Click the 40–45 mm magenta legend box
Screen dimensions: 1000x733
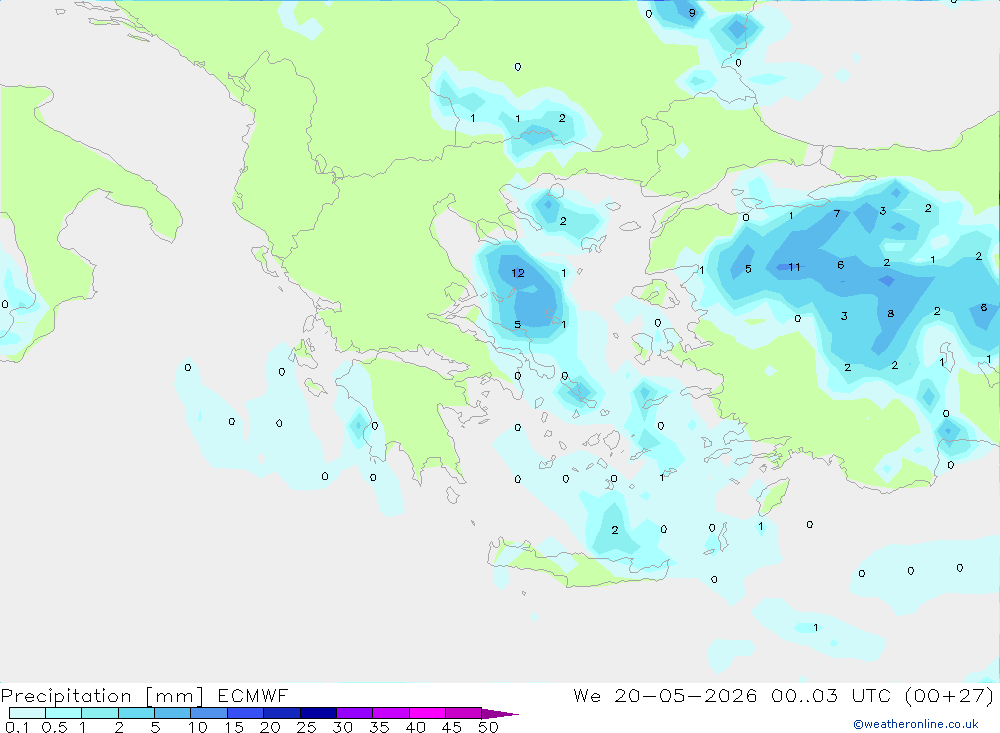click(x=427, y=713)
